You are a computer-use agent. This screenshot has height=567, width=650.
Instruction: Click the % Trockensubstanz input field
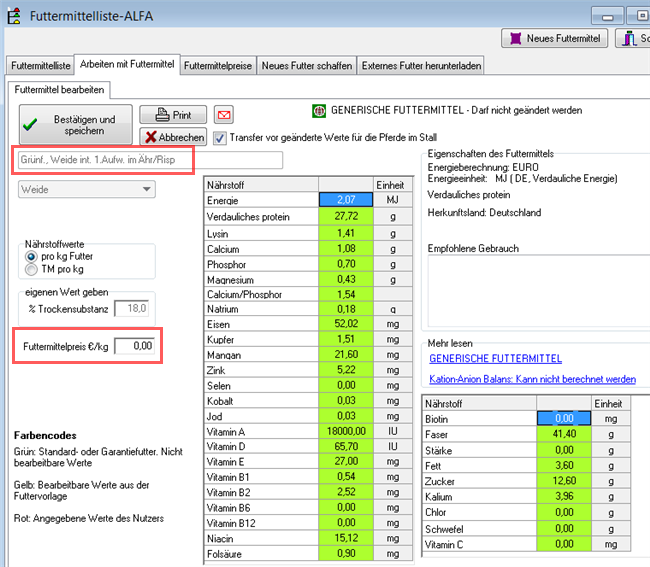(x=131, y=309)
